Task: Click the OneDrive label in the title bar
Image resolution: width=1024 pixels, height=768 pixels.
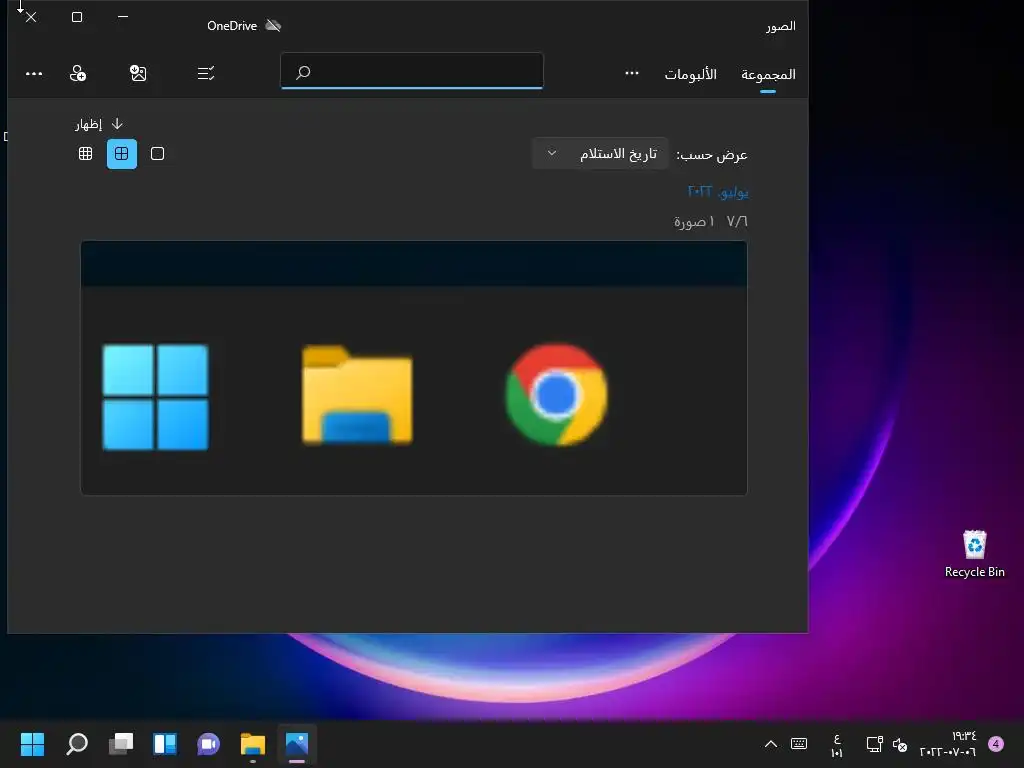Action: [232, 26]
